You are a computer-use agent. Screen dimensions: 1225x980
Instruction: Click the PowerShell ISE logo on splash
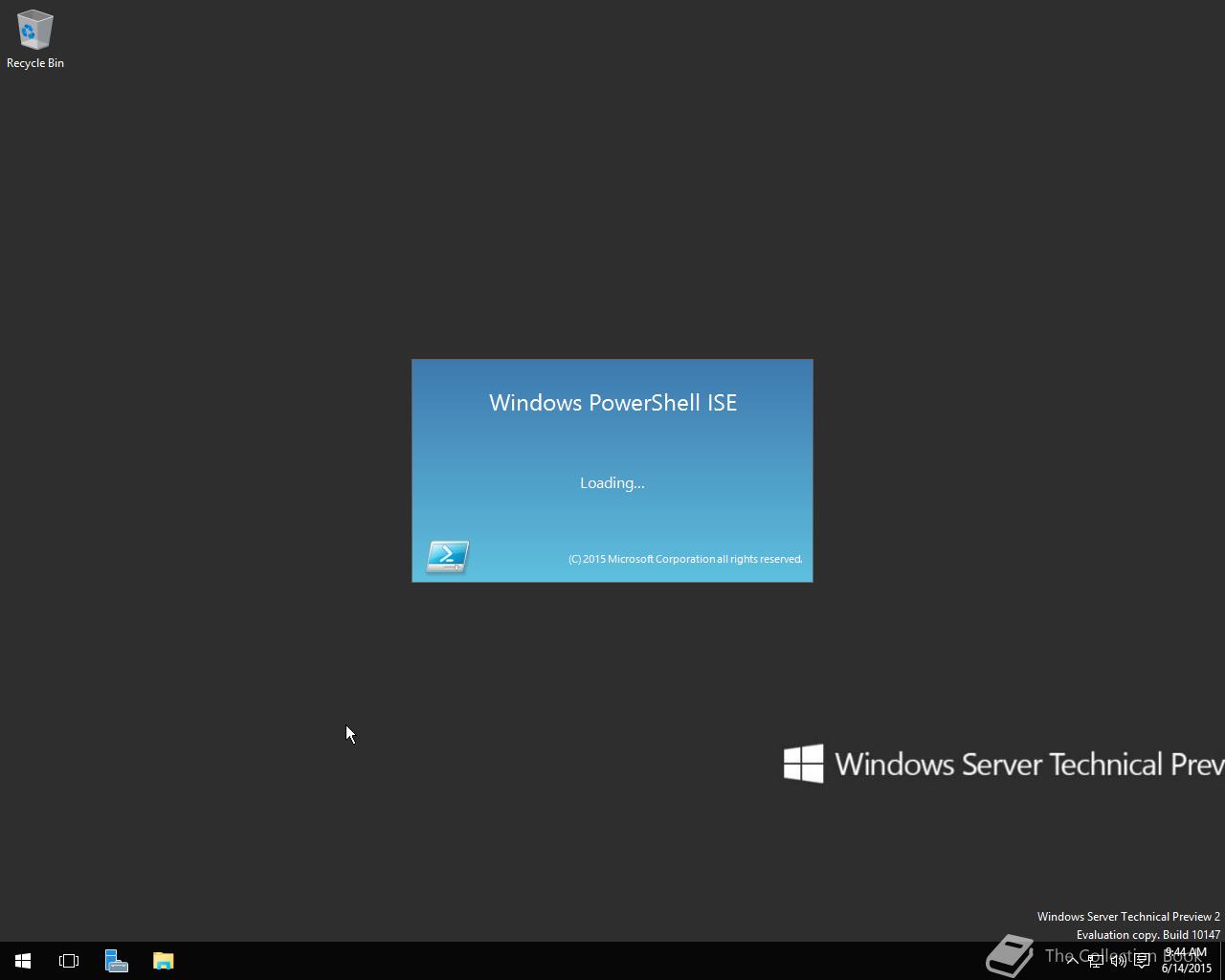tap(448, 556)
